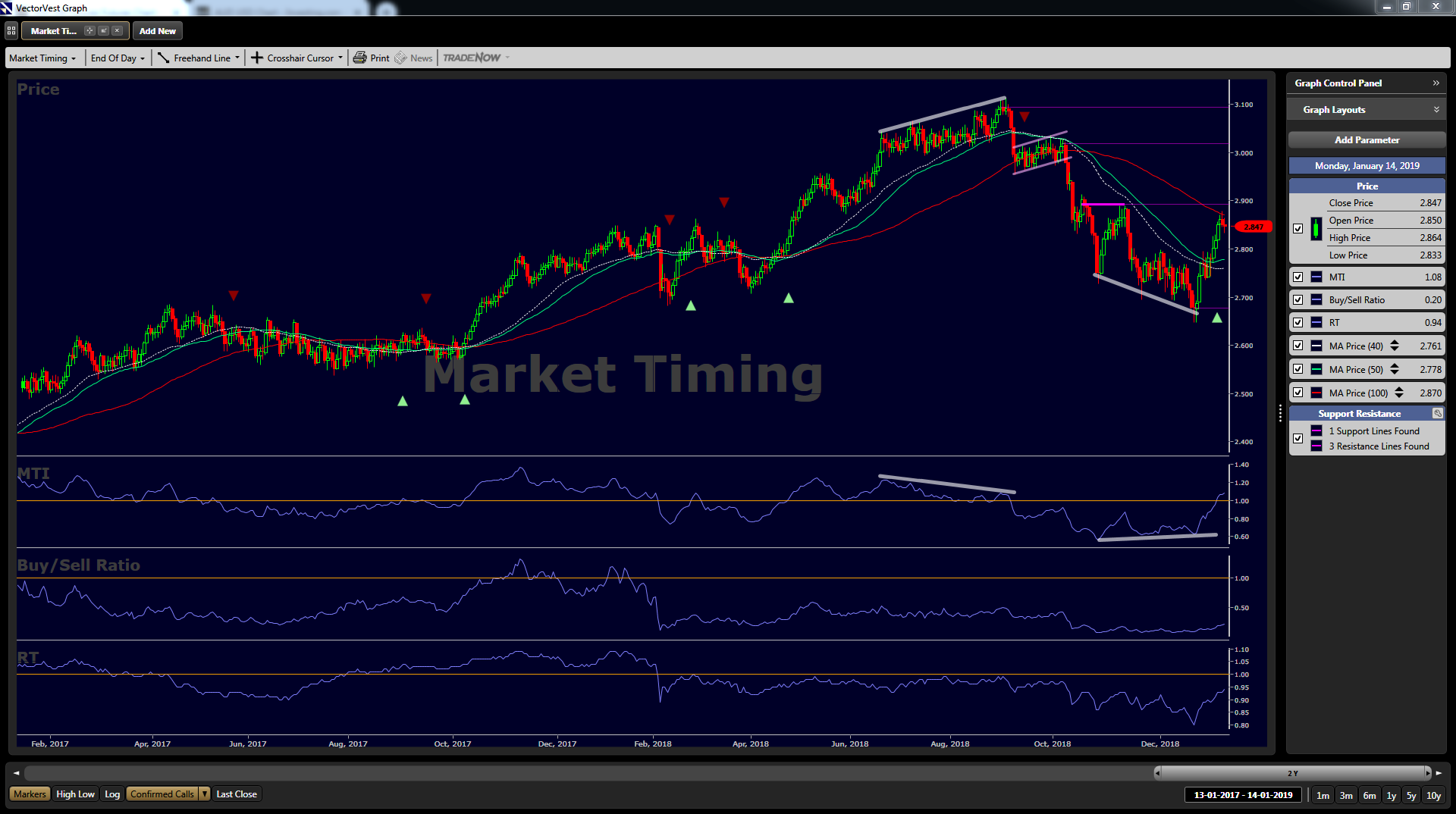Click the green up-arrow signal near January 2019

1217,318
